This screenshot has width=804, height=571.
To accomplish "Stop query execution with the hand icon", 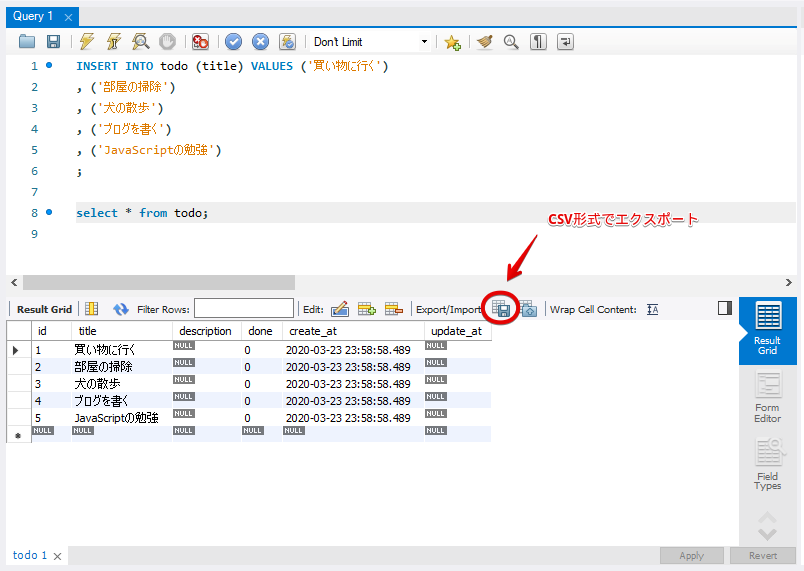I will tap(167, 42).
